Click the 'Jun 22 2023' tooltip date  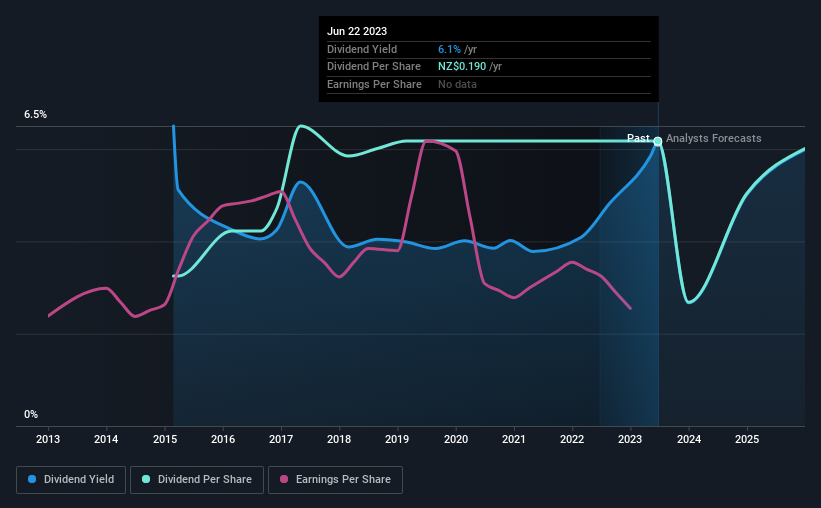pyautogui.click(x=357, y=31)
